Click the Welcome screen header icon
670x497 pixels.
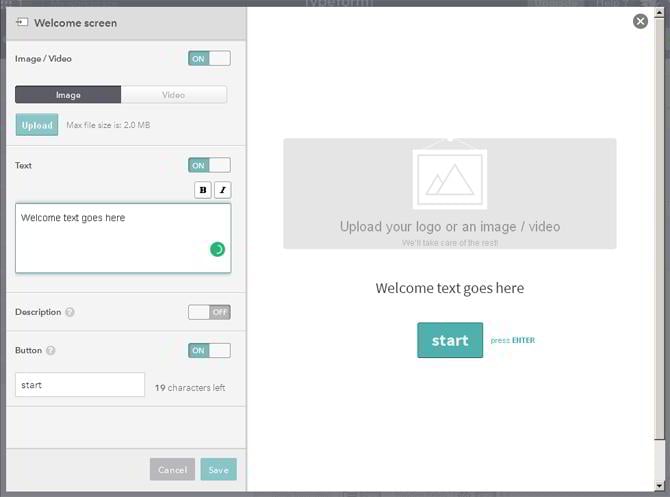tap(22, 22)
